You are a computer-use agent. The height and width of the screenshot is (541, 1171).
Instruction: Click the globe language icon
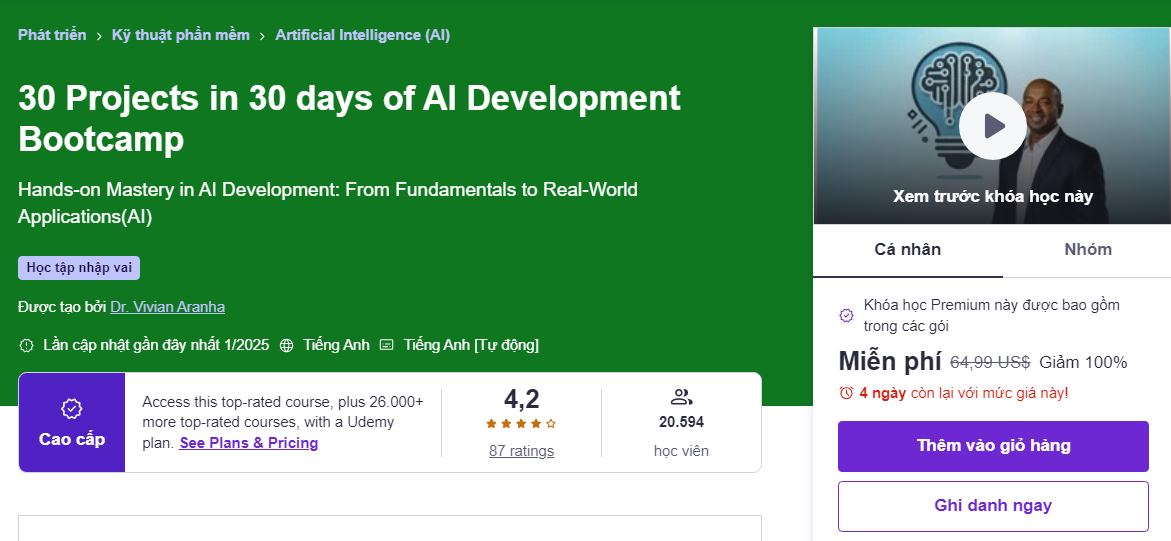[286, 345]
